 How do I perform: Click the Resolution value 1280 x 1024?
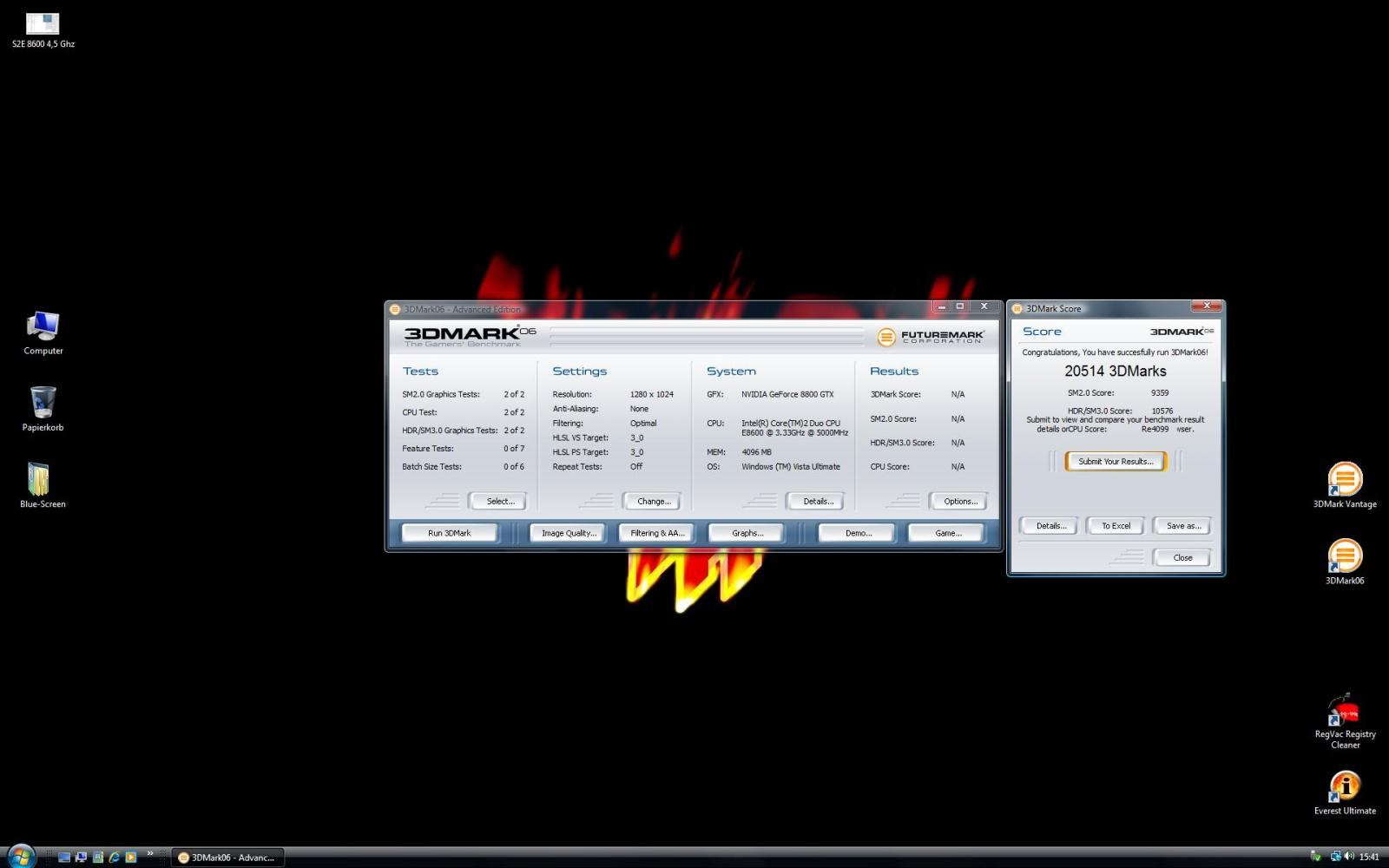652,394
